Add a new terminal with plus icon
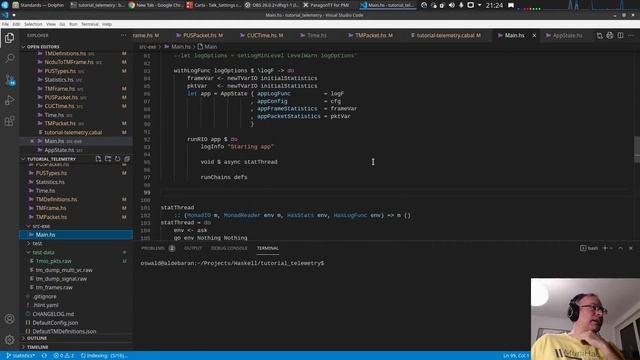 [605, 248]
